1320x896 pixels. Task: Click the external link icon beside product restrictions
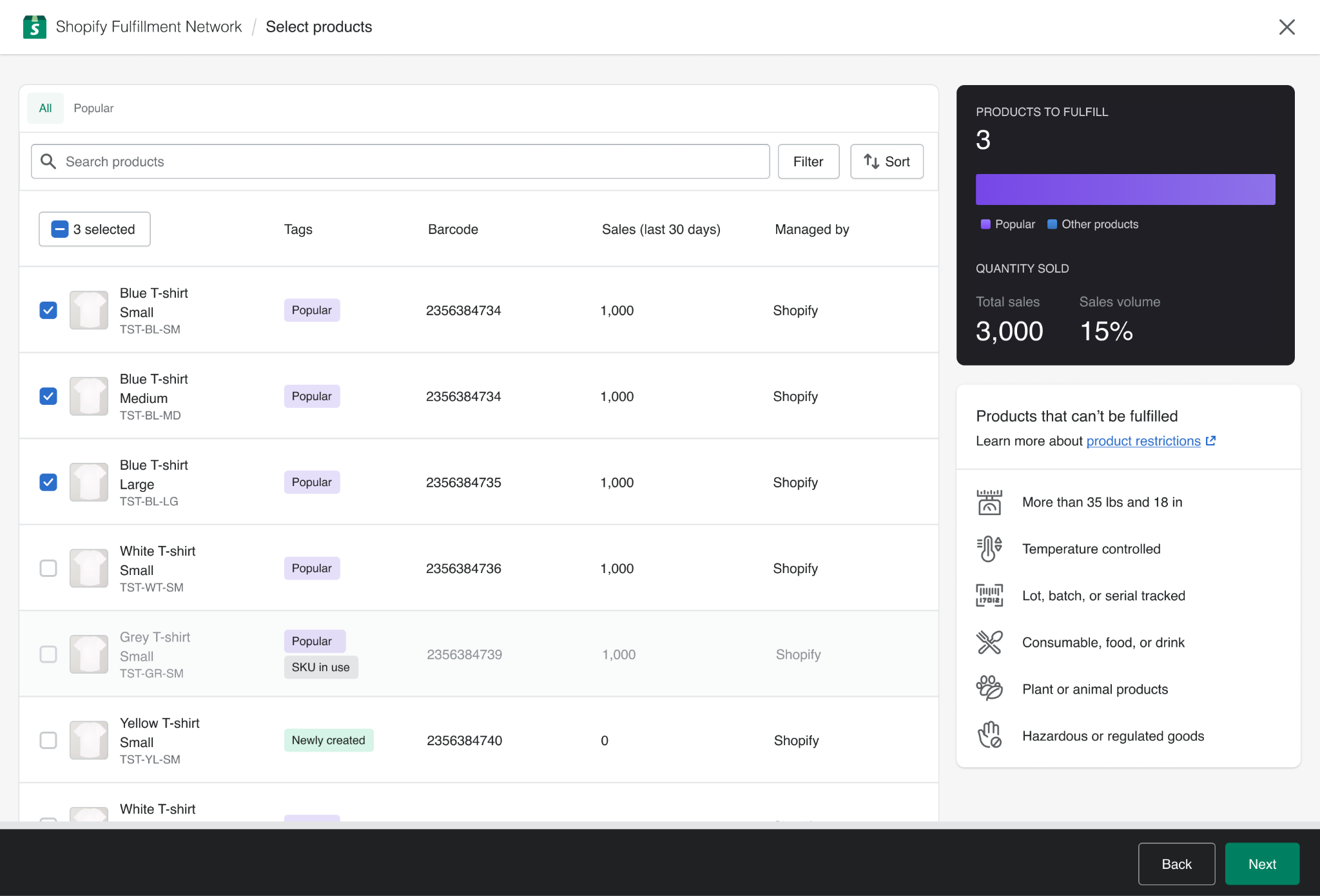(1210, 441)
